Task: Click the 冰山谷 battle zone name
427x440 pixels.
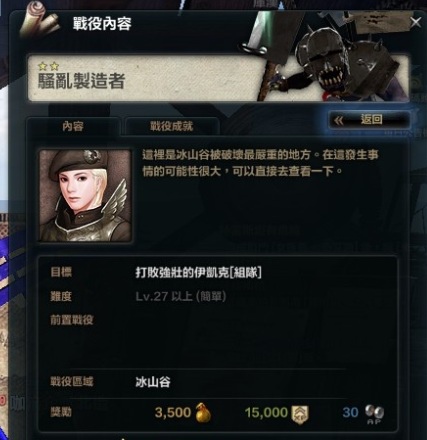Action: (x=153, y=382)
